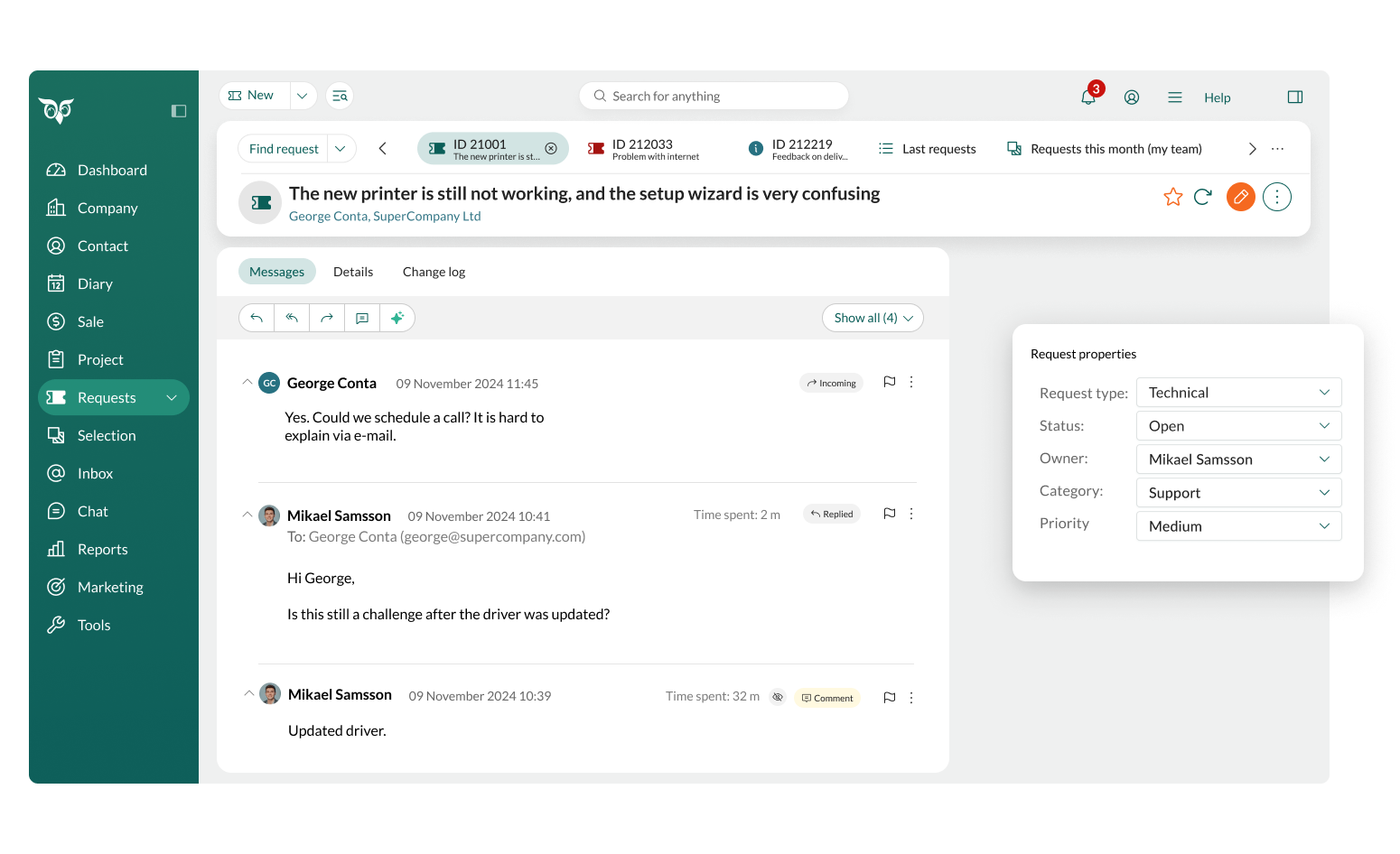Toggle the right side panel icon
Image resolution: width=1400 pixels, height=854 pixels.
click(x=1294, y=97)
